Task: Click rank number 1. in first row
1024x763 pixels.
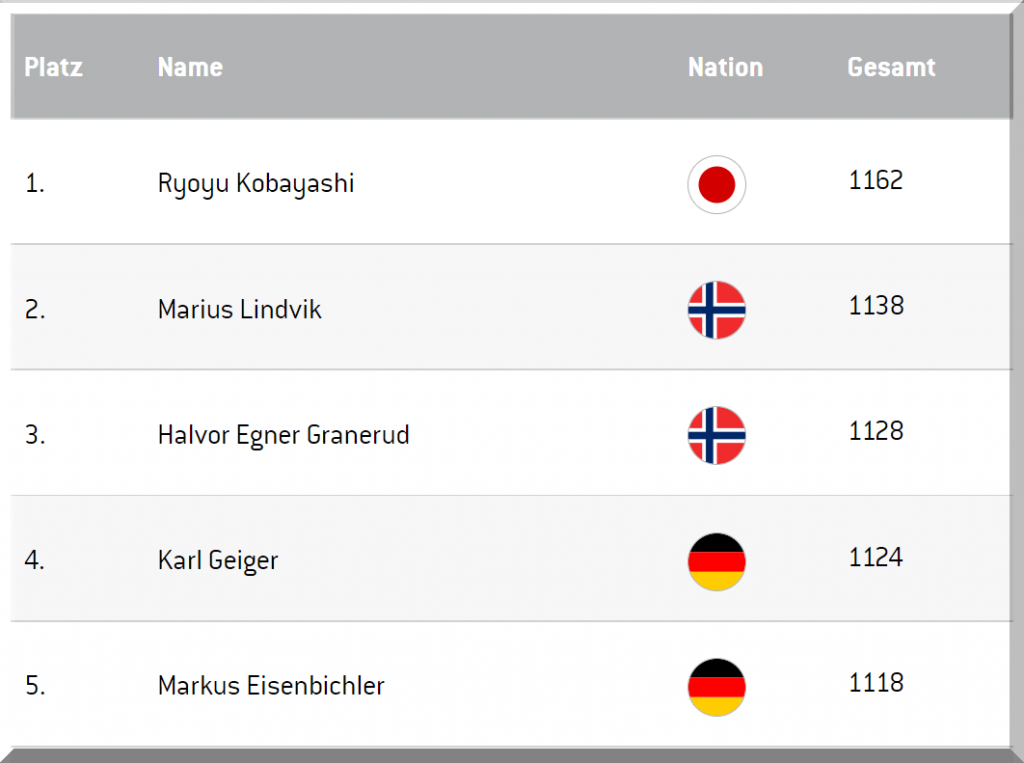Action: click(35, 184)
